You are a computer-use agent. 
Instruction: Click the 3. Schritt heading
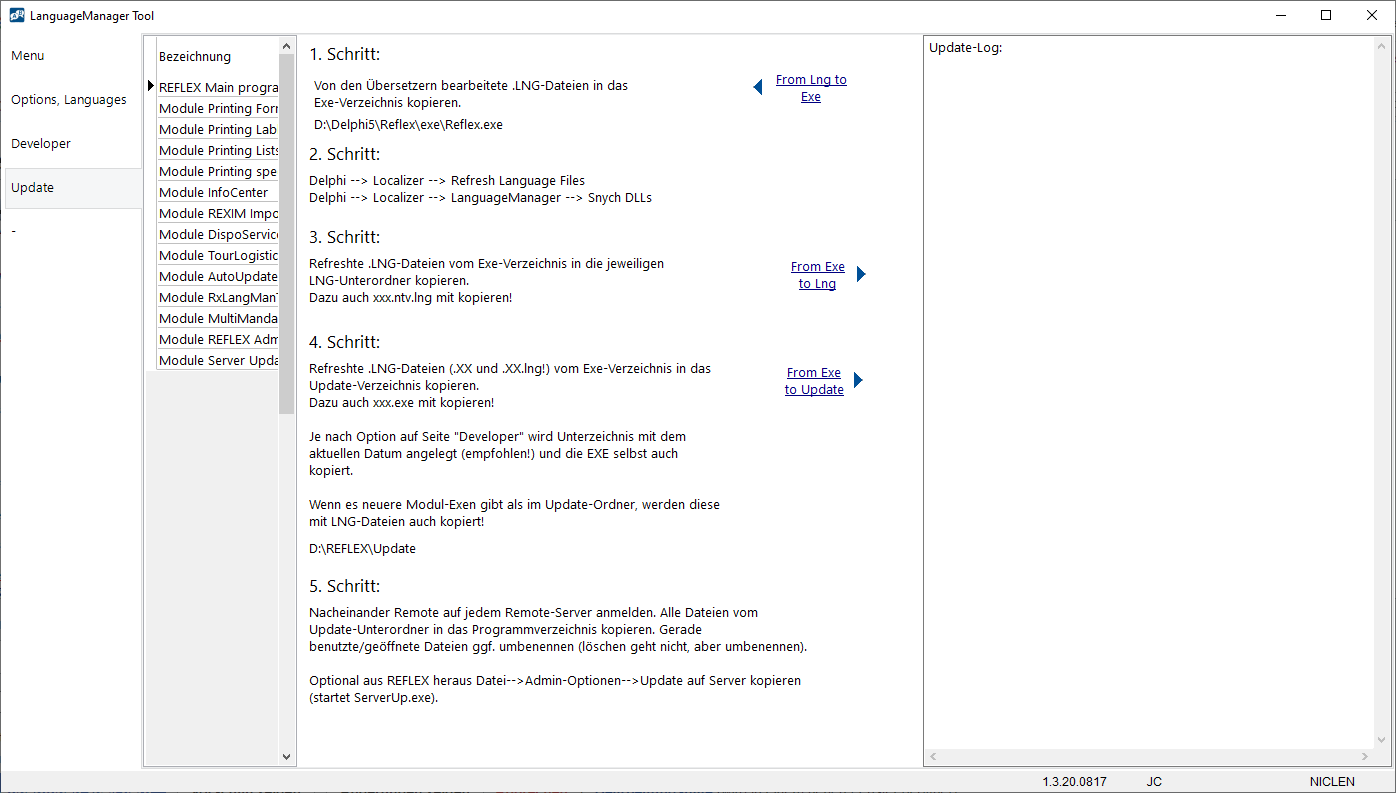(x=345, y=238)
